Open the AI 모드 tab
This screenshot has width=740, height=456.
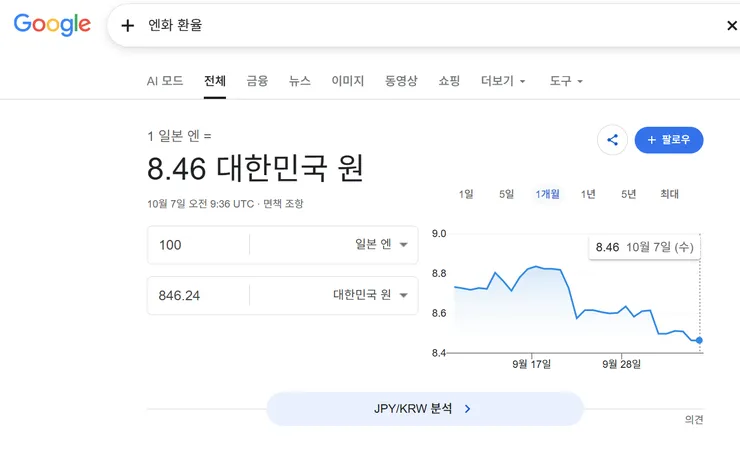point(165,81)
